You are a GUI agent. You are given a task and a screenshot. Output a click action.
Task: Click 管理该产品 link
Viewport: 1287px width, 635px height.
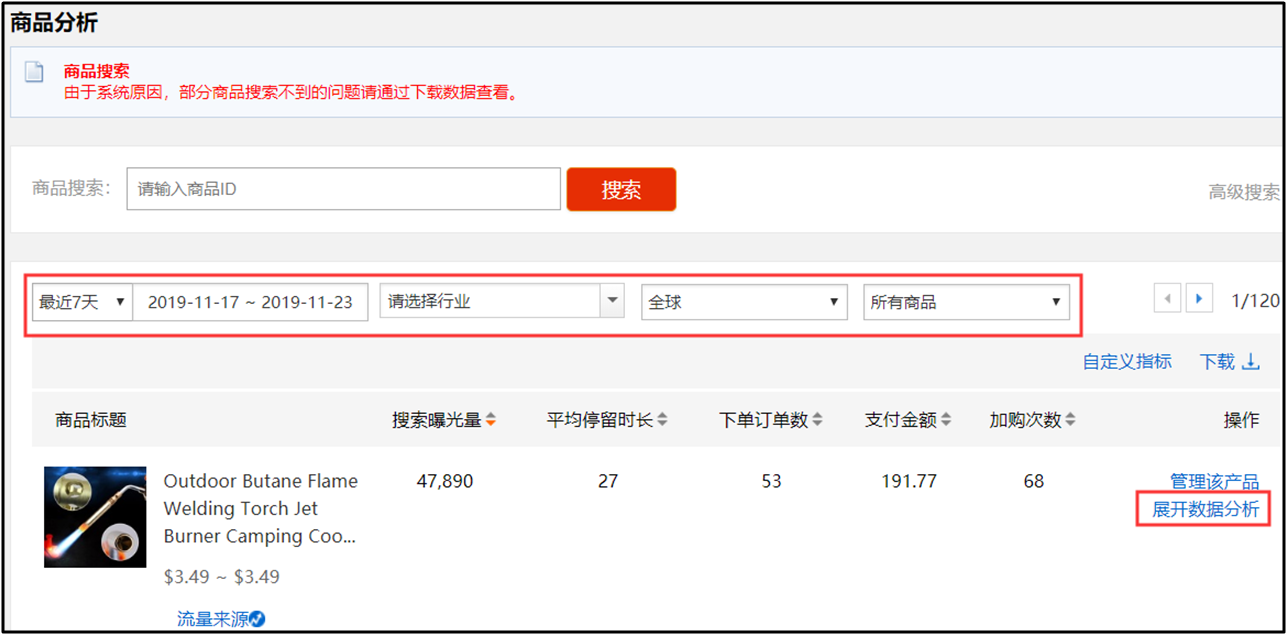[x=1214, y=482]
